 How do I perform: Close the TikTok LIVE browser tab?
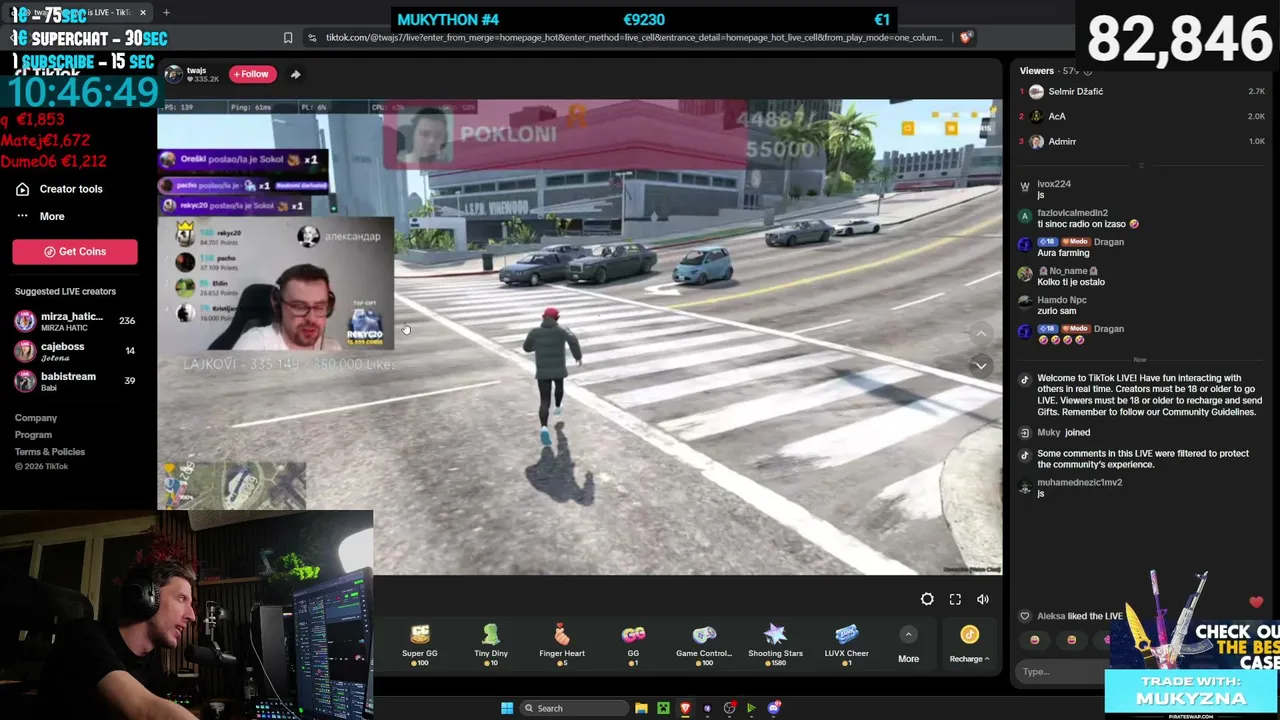(143, 12)
